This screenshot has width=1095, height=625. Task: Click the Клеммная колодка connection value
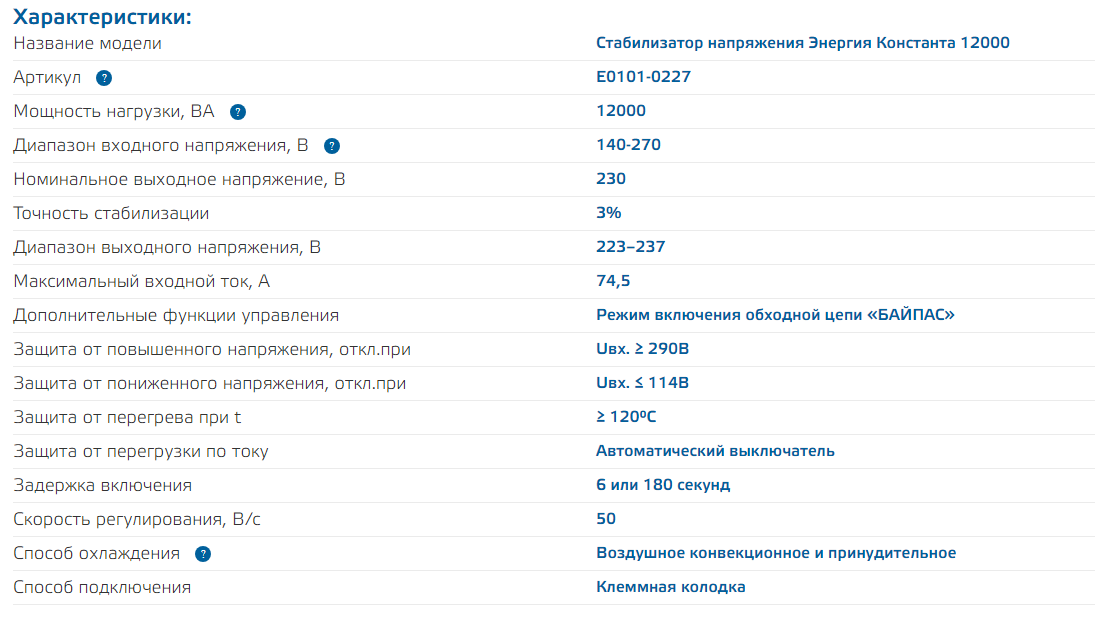(670, 587)
